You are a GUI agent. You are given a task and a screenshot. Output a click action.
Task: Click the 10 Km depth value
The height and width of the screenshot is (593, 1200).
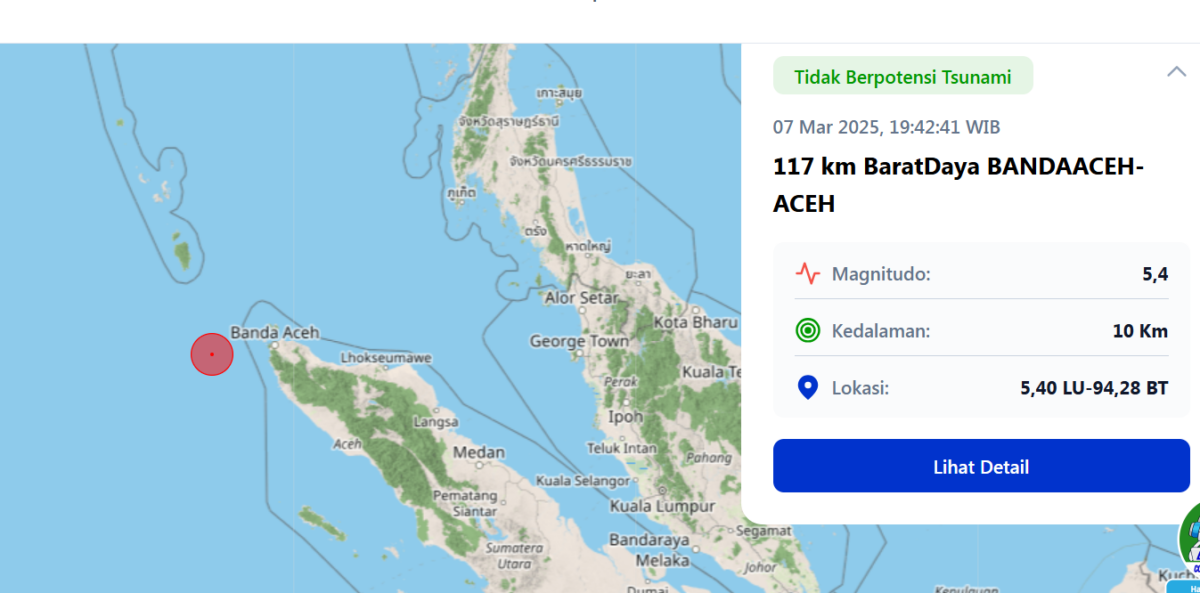pyautogui.click(x=1140, y=331)
